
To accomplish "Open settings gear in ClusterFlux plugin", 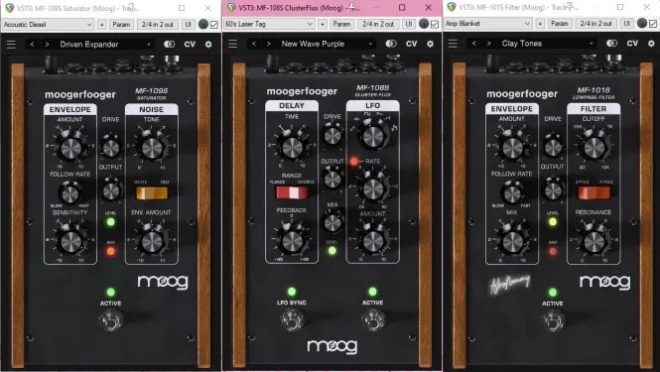I will [430, 44].
